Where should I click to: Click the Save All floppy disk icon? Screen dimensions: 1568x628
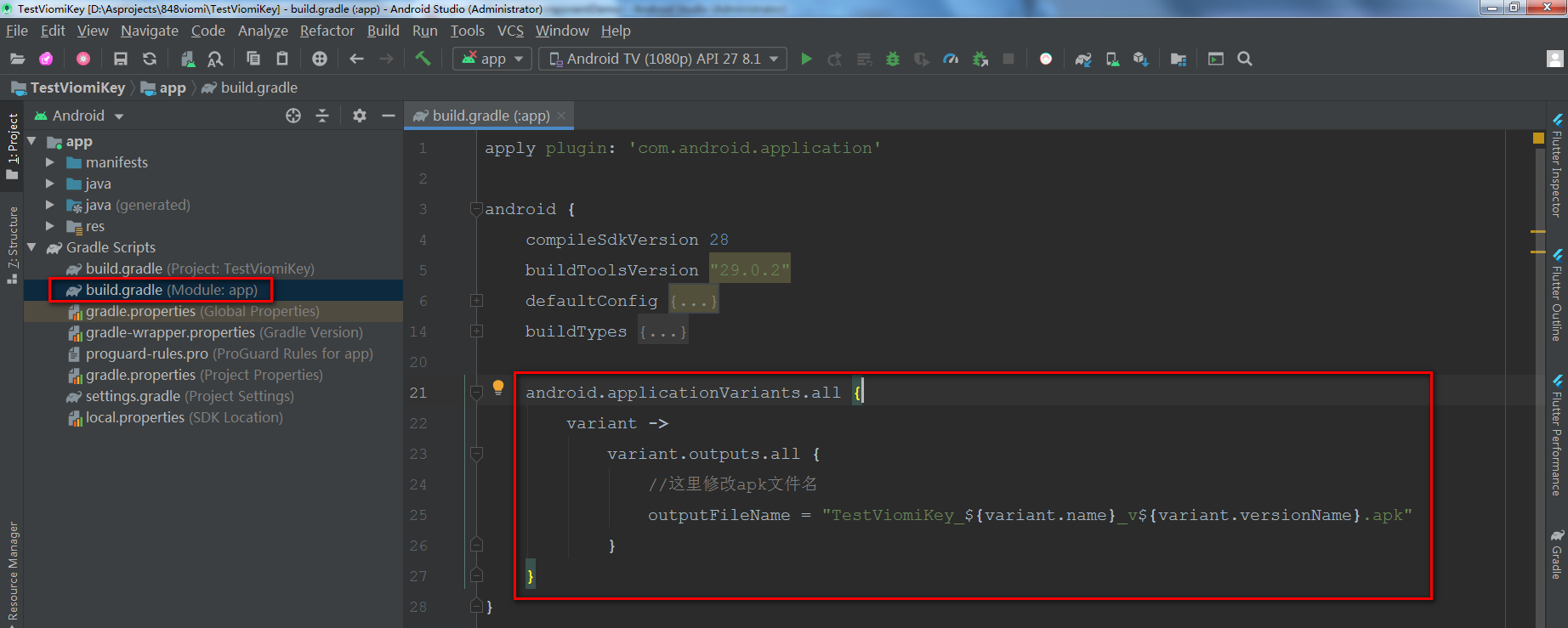pos(121,59)
